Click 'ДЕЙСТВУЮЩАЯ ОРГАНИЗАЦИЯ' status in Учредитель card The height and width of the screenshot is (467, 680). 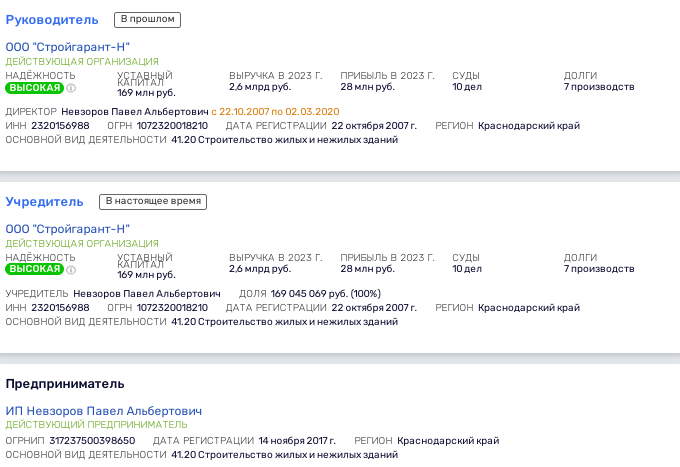(82, 244)
